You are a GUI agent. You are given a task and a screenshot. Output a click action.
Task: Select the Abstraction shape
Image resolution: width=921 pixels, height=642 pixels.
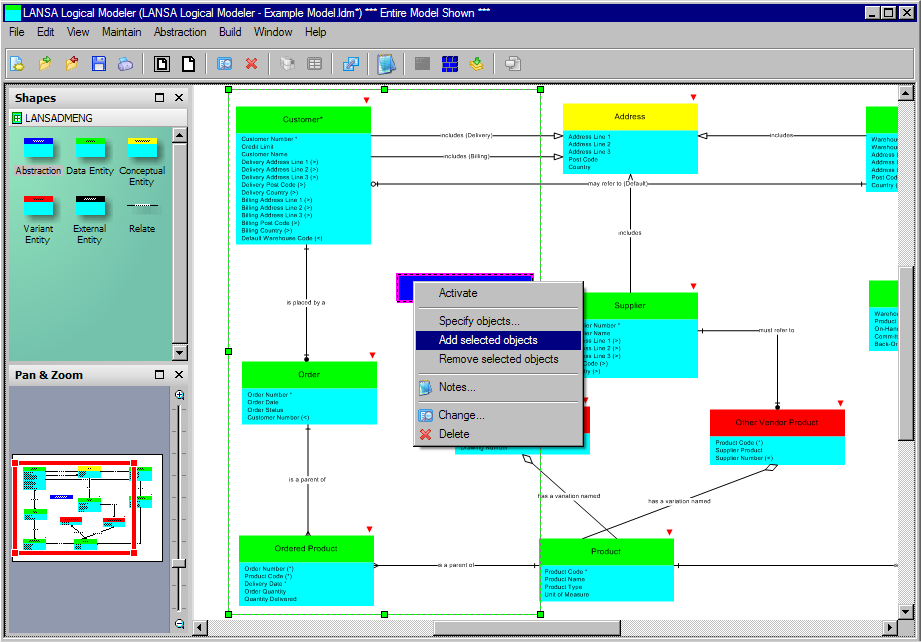(38, 157)
